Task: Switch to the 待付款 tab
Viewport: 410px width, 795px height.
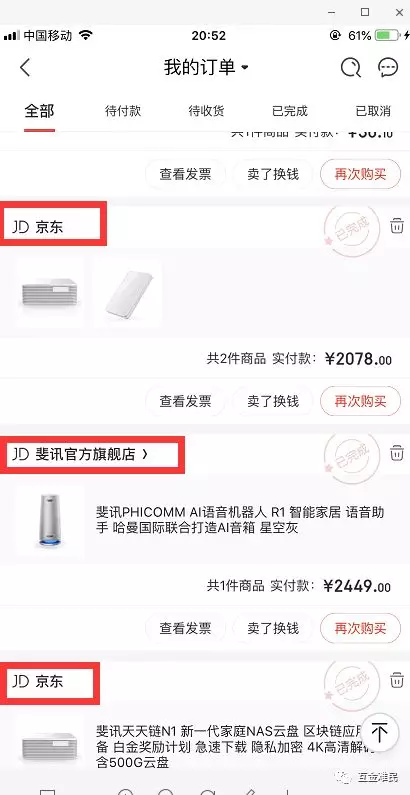Action: (123, 111)
